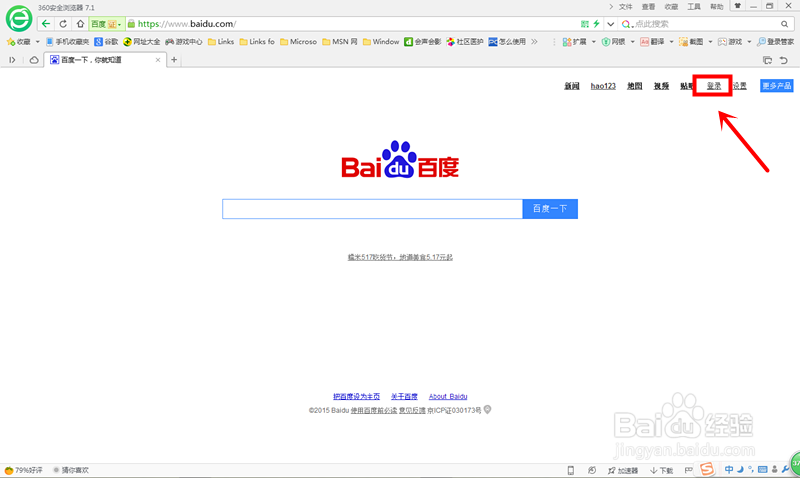Viewport: 800px width, 478px height.
Task: Reload the page with refresh icon
Action: pos(63,24)
